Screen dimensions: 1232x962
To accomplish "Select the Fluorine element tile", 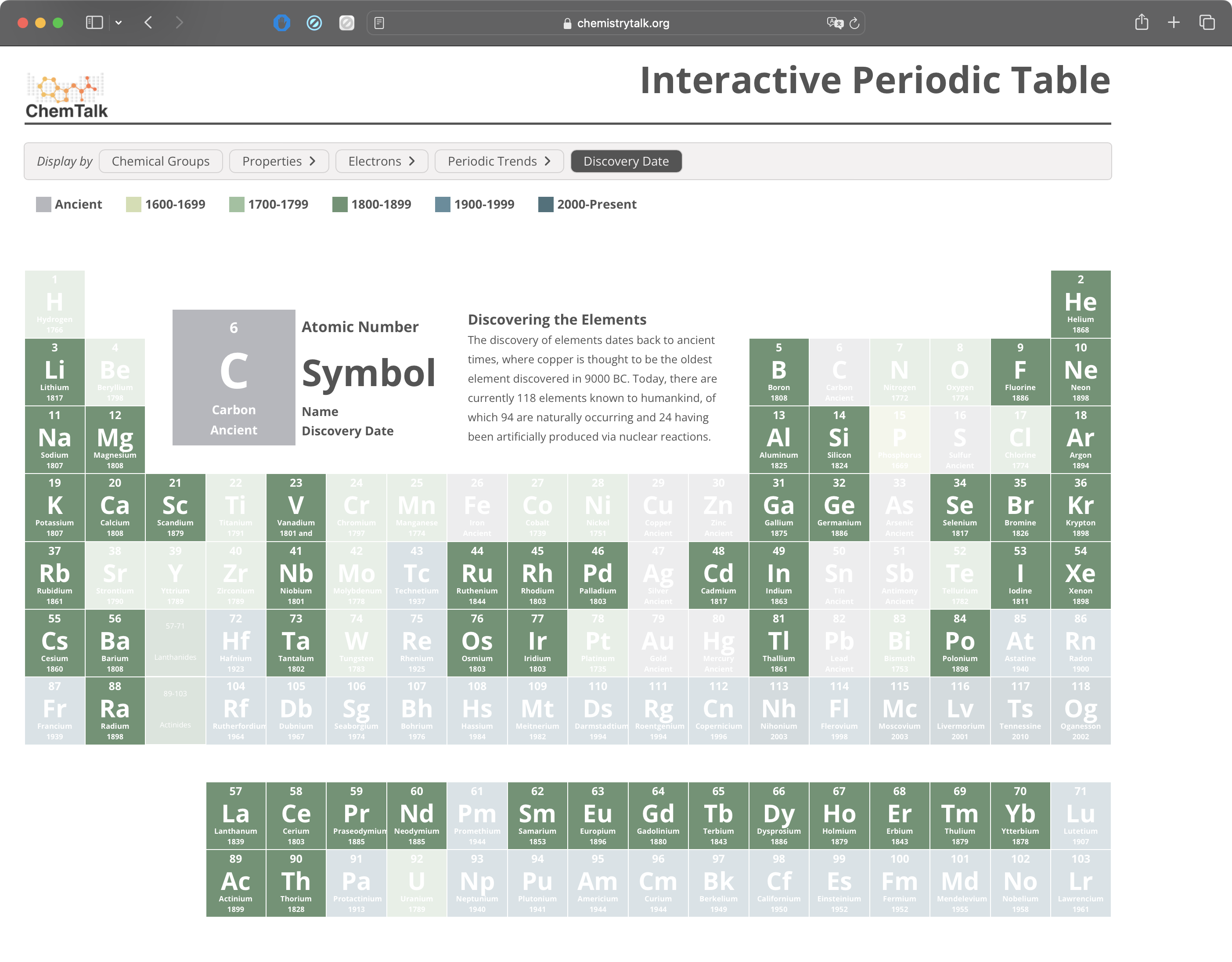I will click(x=1020, y=372).
